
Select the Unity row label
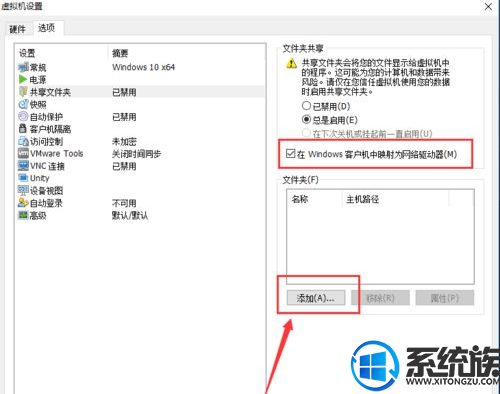click(40, 178)
